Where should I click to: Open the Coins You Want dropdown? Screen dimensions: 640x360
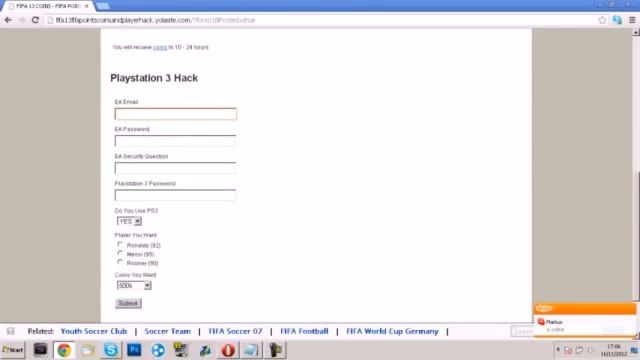134,285
